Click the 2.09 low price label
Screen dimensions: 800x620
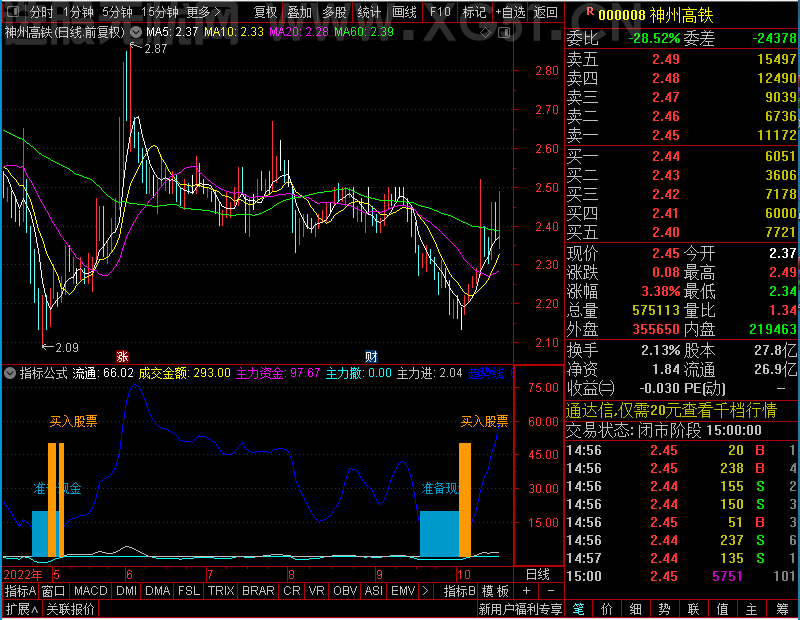(66, 348)
